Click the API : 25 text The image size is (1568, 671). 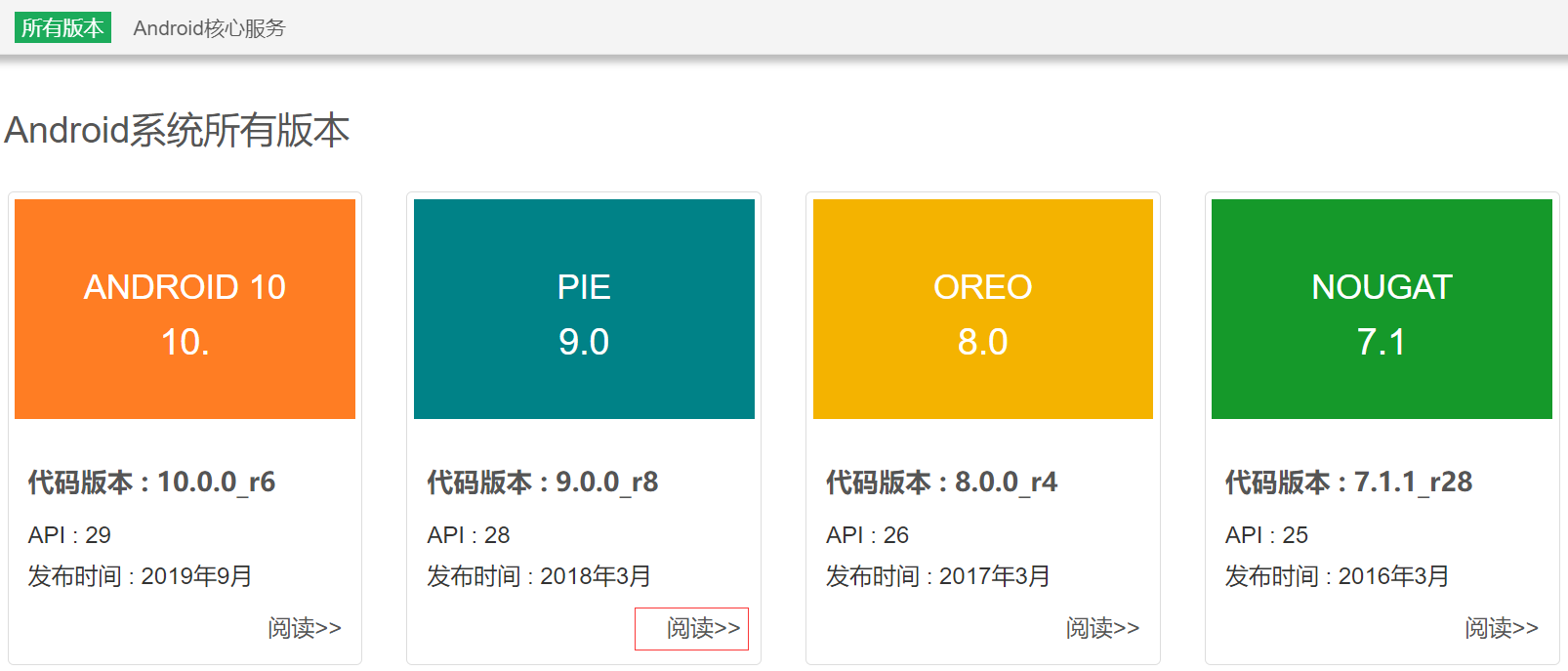[x=1266, y=535]
